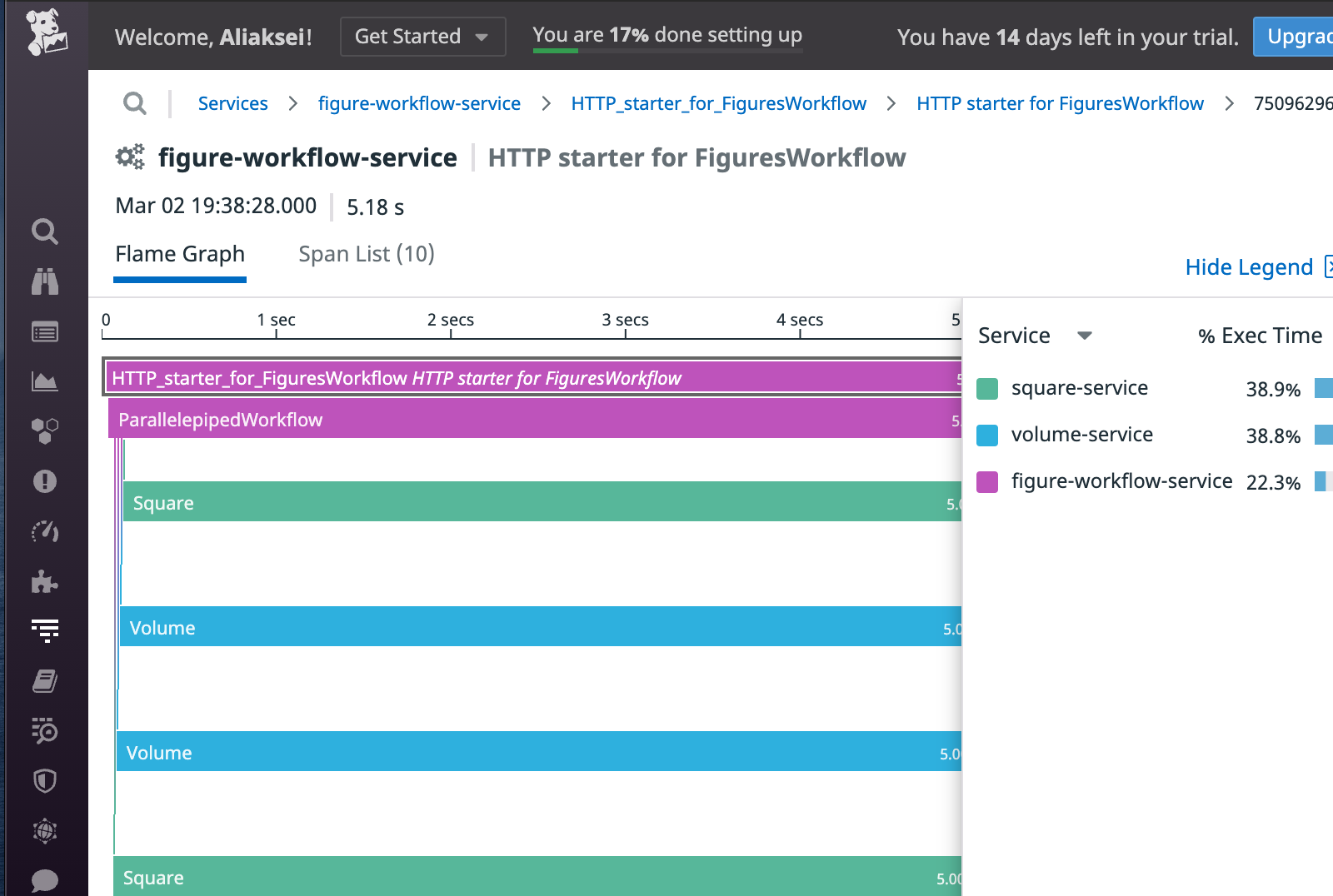The image size is (1333, 896).
Task: Open the Security shield icon
Action: (x=45, y=781)
